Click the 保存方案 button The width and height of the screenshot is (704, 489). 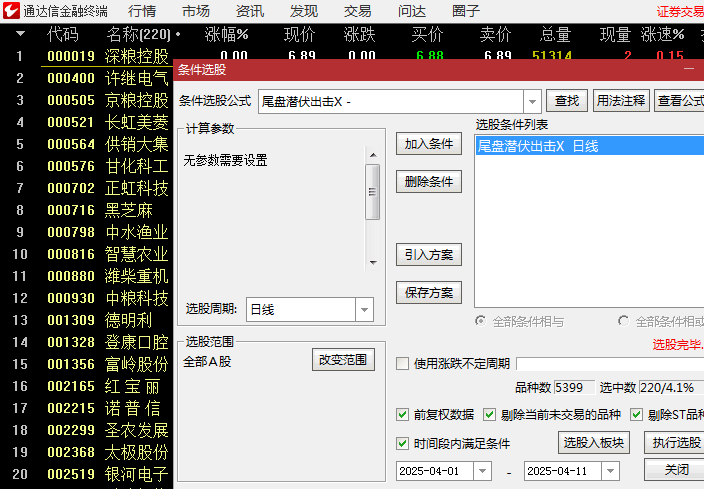point(429,293)
